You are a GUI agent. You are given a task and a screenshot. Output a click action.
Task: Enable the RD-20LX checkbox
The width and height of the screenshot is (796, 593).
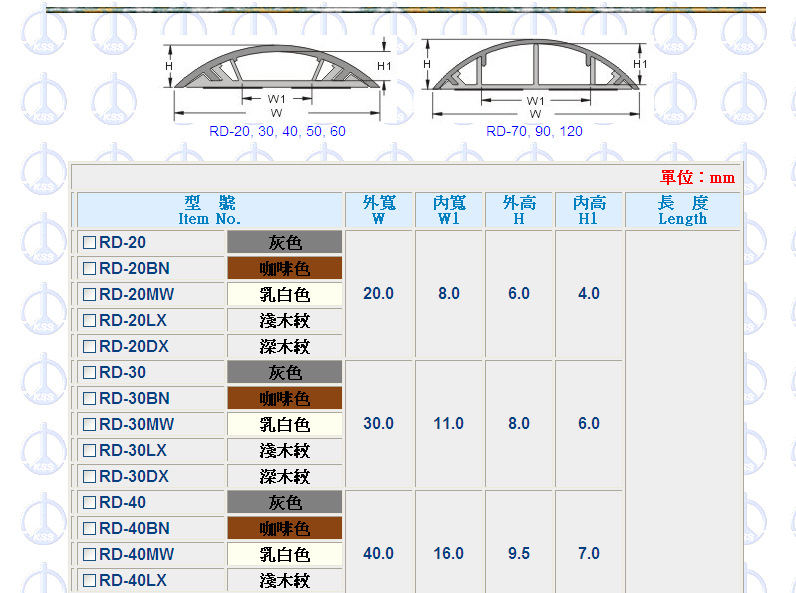point(89,320)
